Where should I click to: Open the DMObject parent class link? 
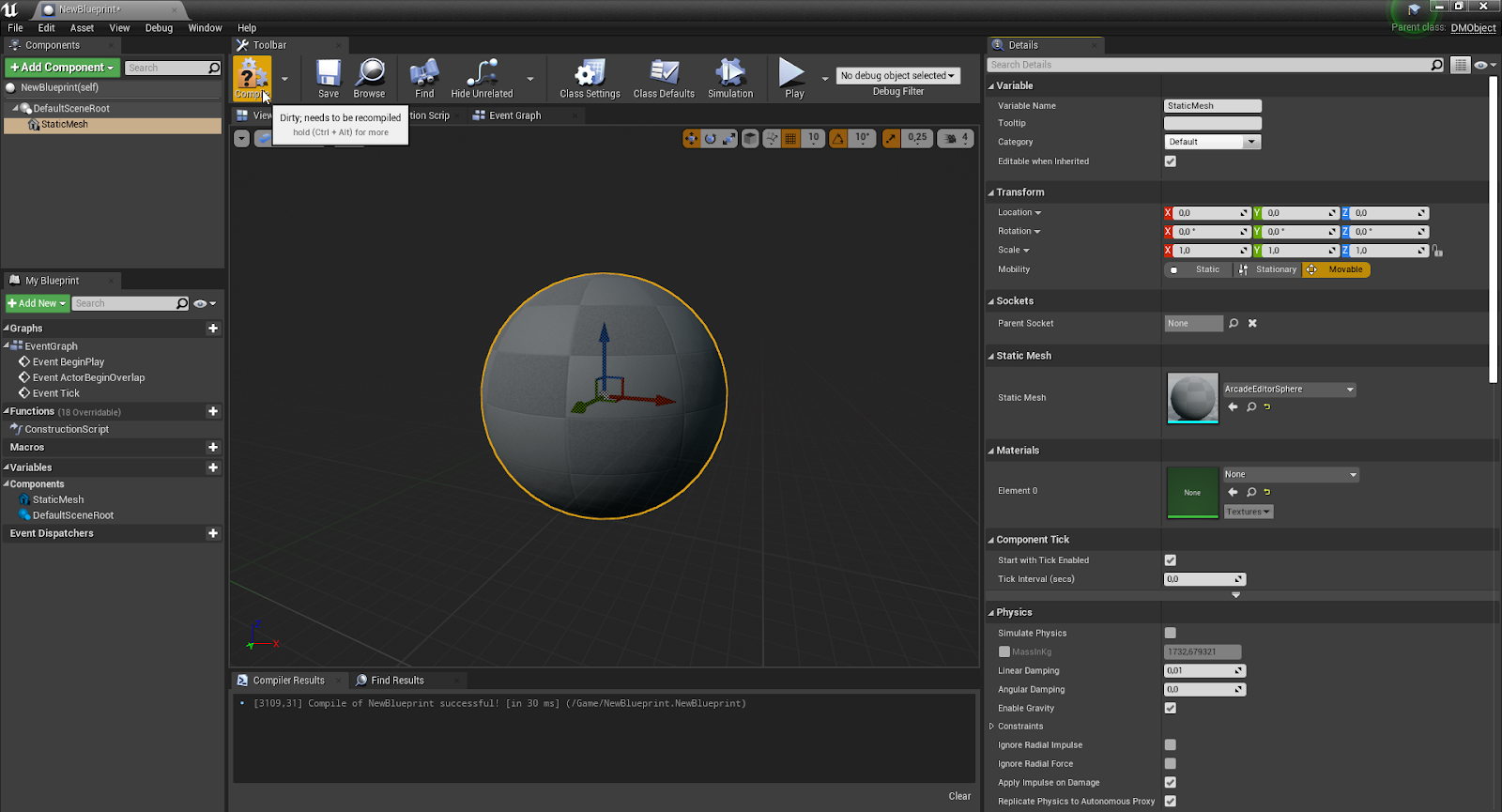coord(1473,28)
